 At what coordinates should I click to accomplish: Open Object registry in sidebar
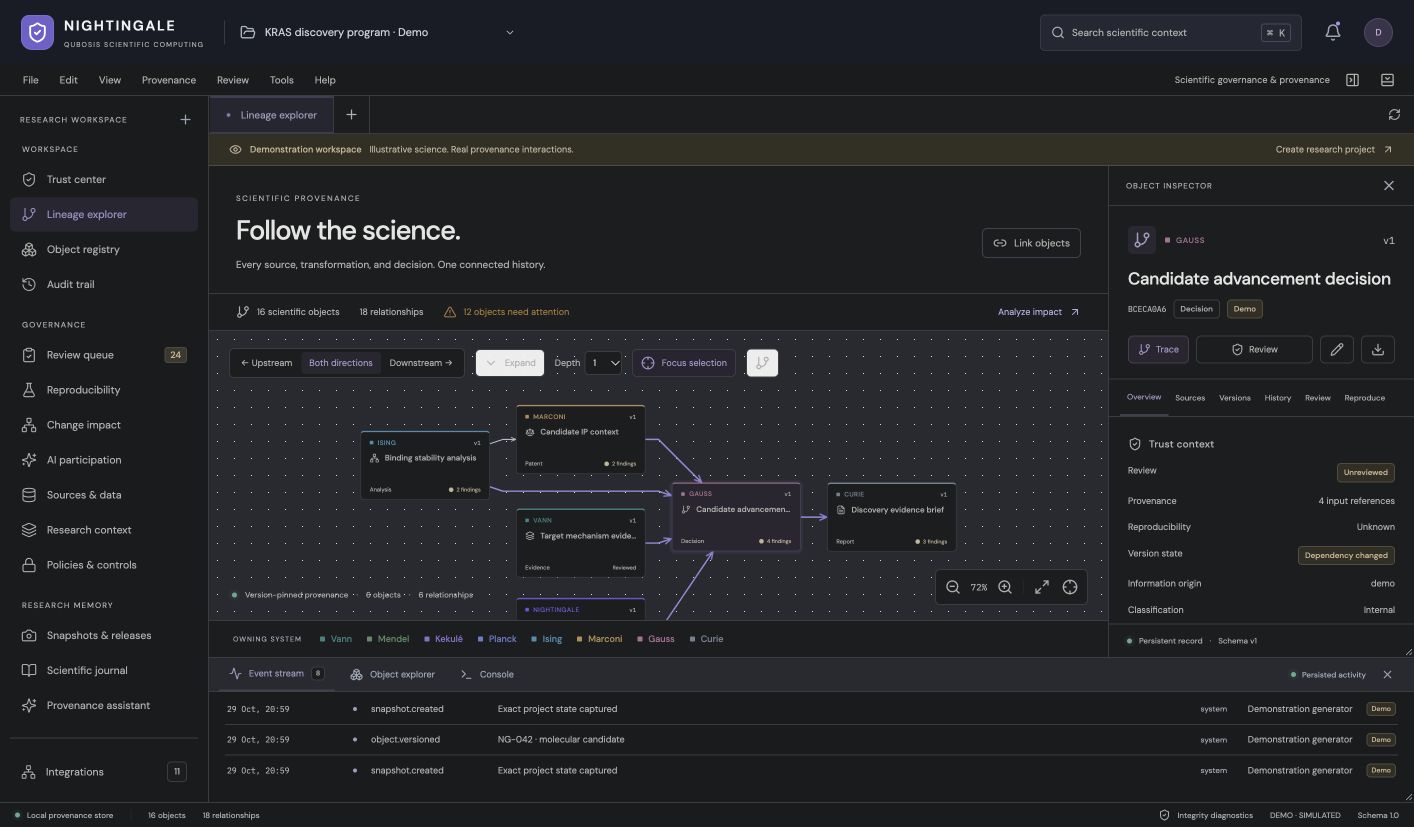pos(104,250)
